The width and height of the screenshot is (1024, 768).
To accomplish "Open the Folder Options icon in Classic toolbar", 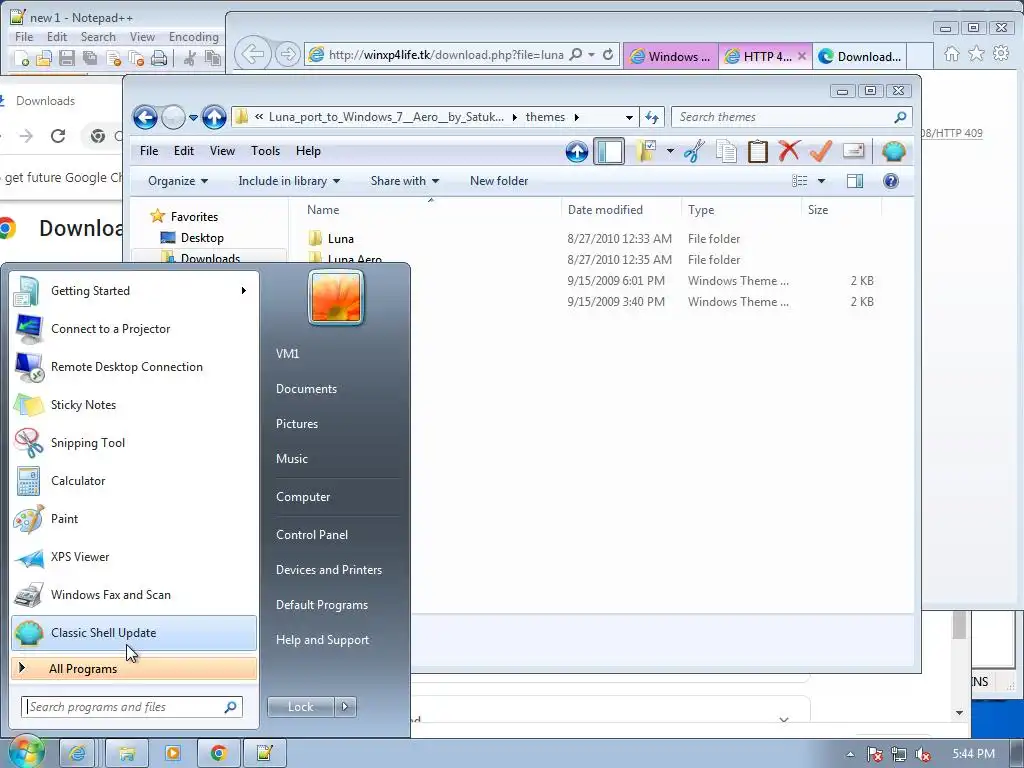I will click(647, 152).
